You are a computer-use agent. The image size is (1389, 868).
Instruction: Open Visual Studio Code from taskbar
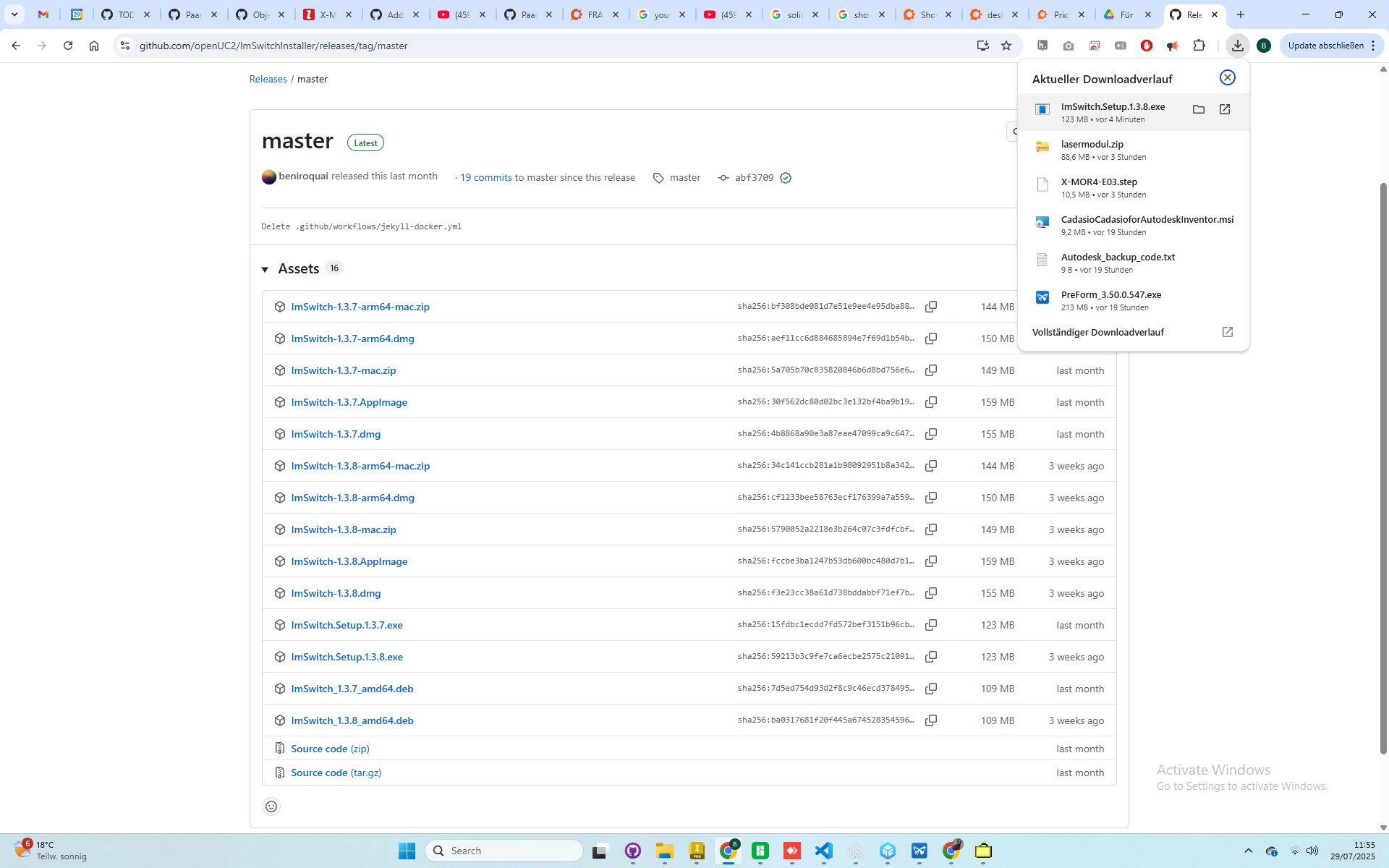click(824, 851)
